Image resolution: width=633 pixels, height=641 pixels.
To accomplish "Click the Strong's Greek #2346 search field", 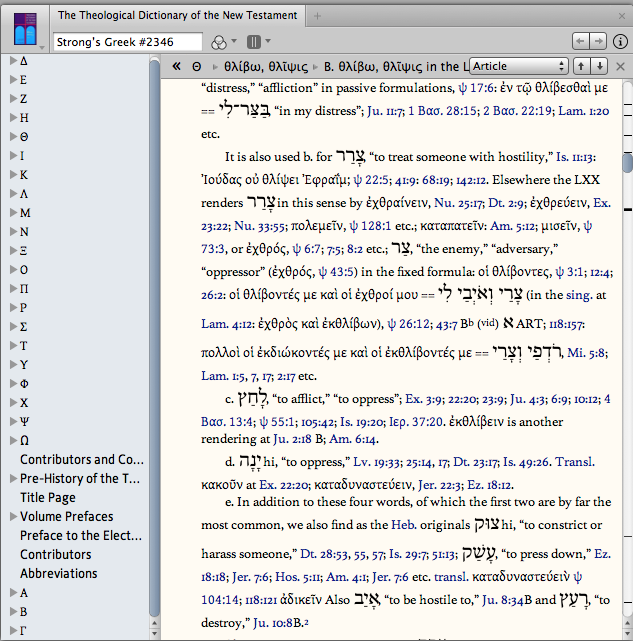I will (x=128, y=42).
